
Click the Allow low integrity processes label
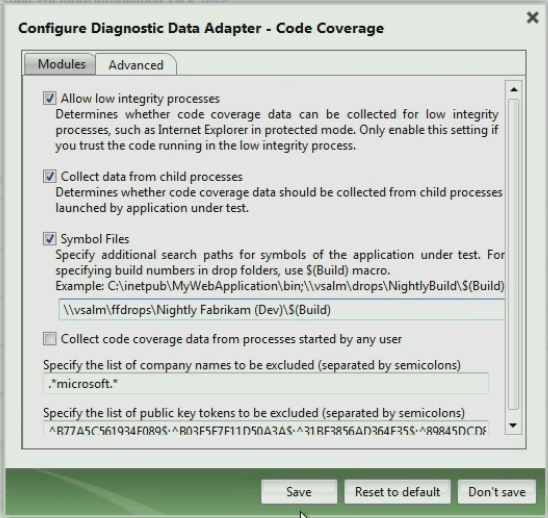pyautogui.click(x=140, y=99)
